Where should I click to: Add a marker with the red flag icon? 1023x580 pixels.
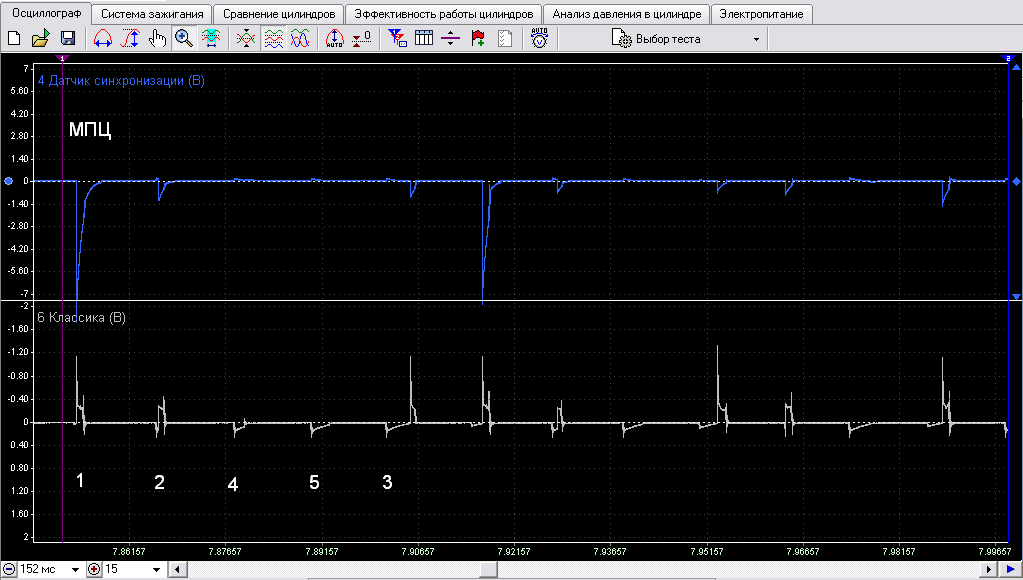(478, 38)
